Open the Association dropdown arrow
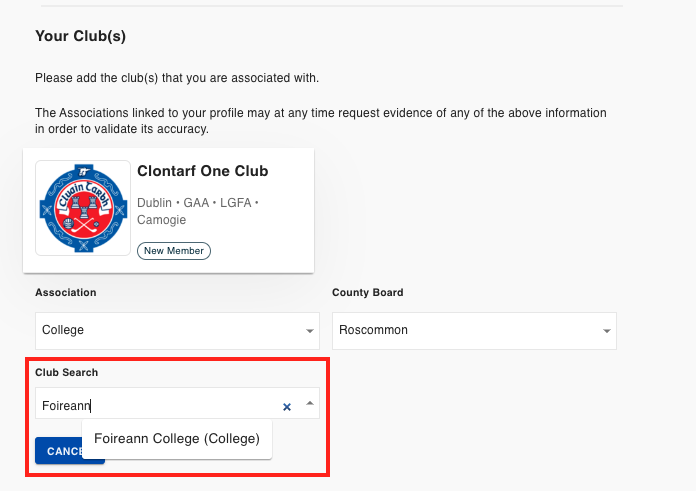Viewport: 696px width, 491px height. tap(310, 331)
